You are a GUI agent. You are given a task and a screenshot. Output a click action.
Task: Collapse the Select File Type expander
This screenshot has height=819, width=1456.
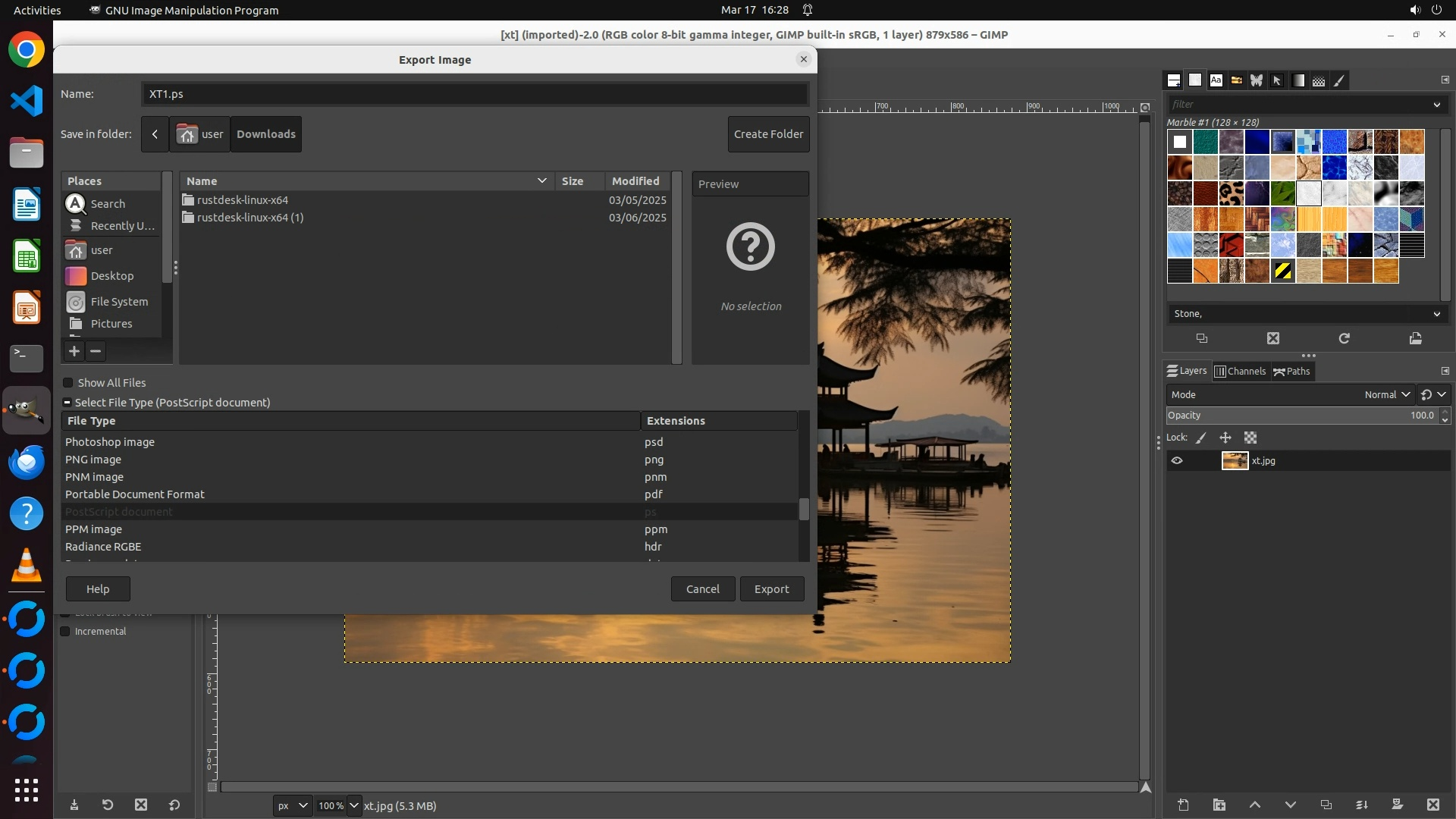pyautogui.click(x=67, y=403)
